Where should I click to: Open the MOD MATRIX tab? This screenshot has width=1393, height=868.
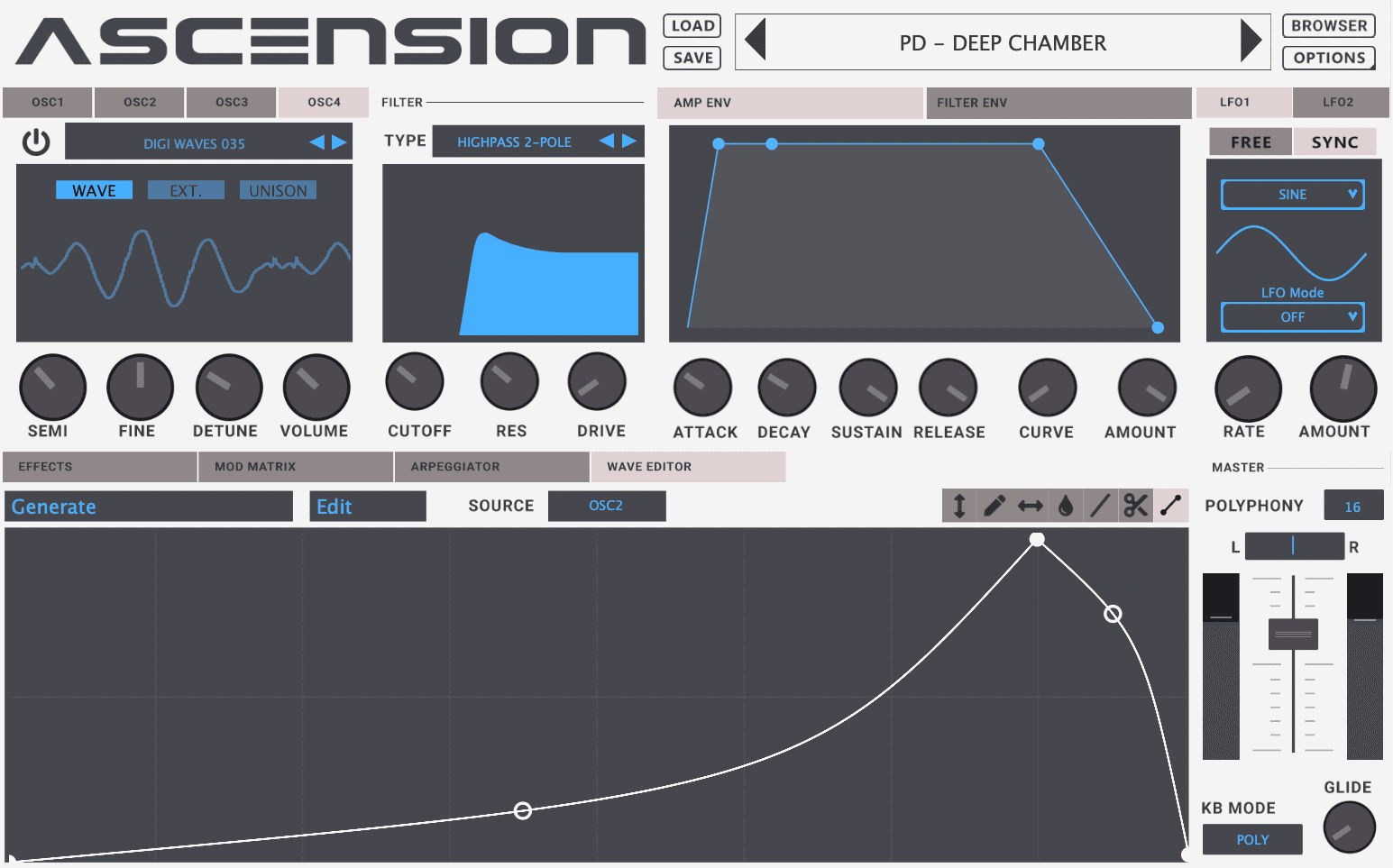point(296,466)
